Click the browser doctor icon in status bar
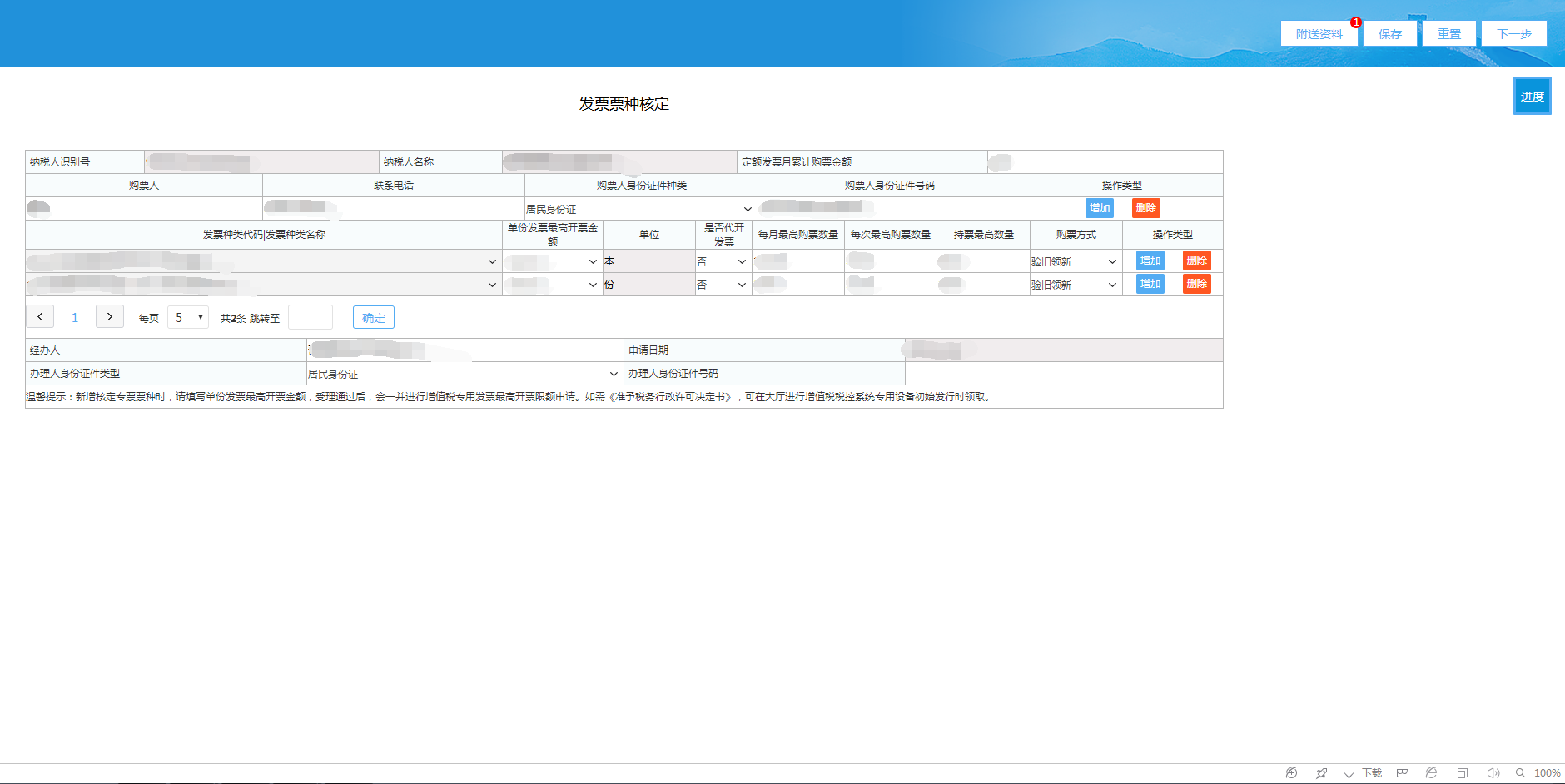This screenshot has width=1565, height=784. coord(1291,773)
